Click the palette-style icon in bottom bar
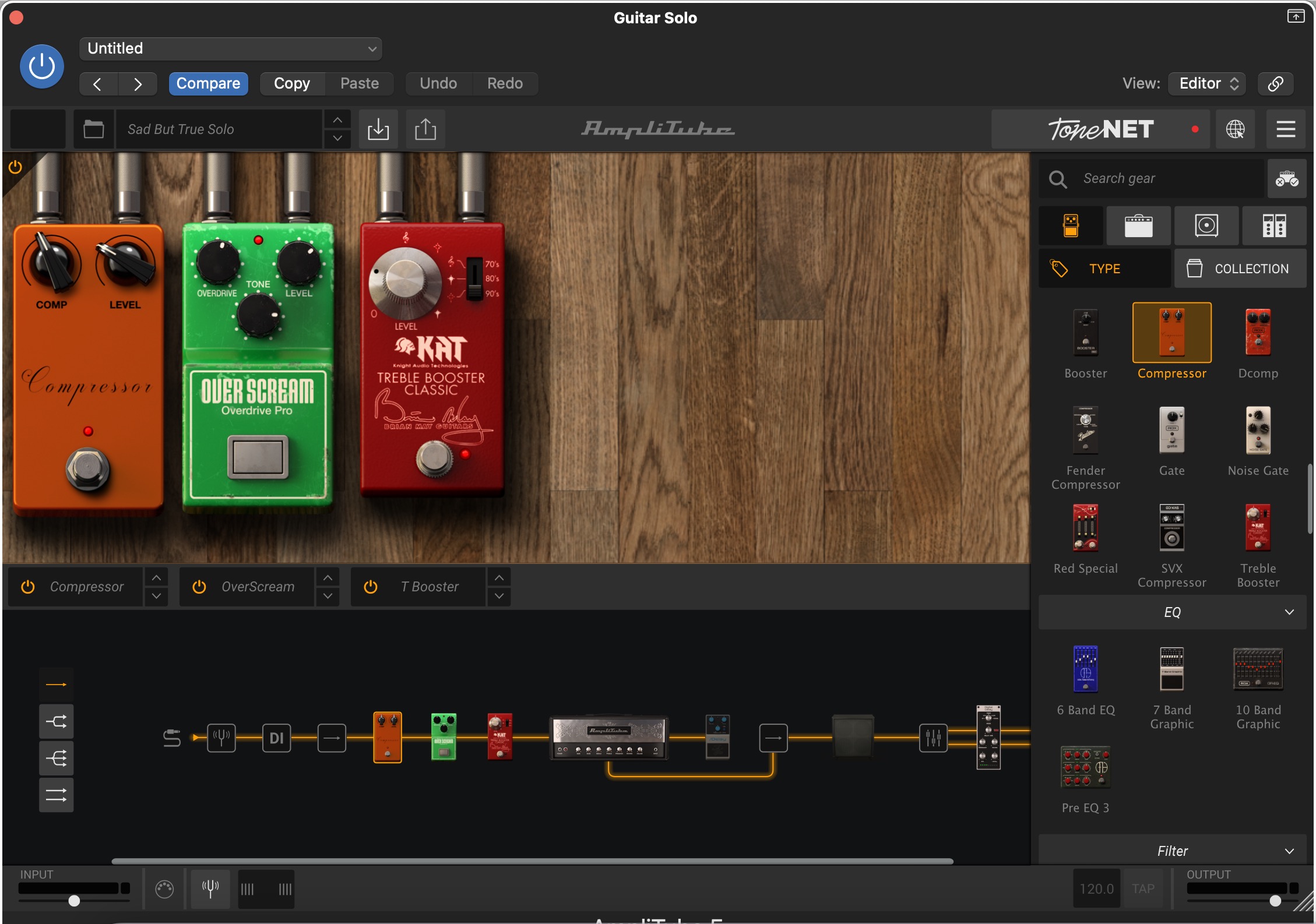This screenshot has width=1316, height=924. (164, 889)
